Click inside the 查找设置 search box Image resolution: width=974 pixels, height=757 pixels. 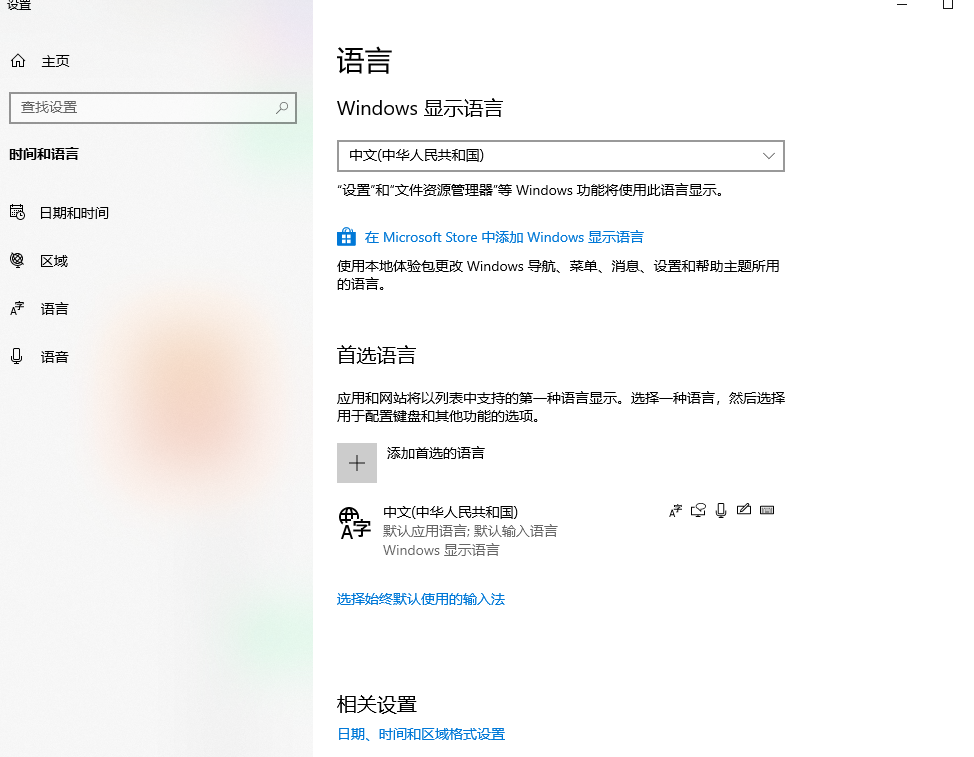140,108
